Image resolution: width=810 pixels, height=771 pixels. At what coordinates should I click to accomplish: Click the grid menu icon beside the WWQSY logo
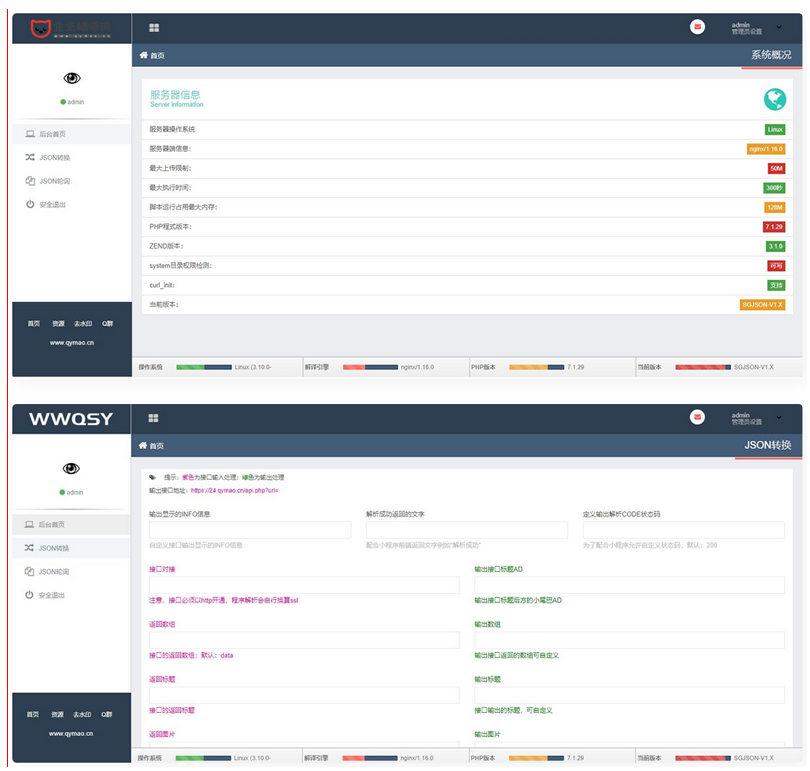tap(153, 418)
